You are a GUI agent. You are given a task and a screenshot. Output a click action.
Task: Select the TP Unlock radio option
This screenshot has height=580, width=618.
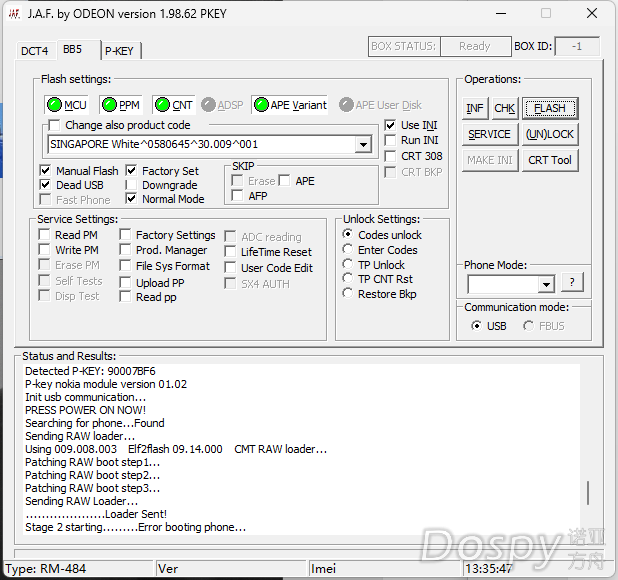click(348, 264)
